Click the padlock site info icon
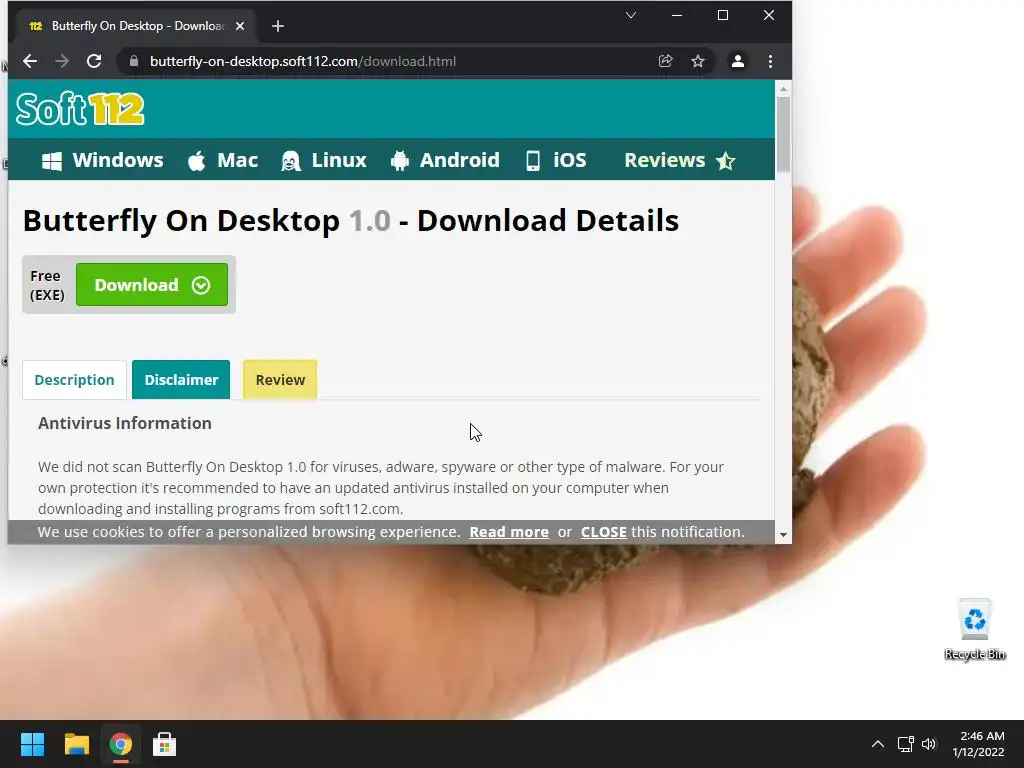Viewport: 1024px width, 768px height. click(x=134, y=61)
